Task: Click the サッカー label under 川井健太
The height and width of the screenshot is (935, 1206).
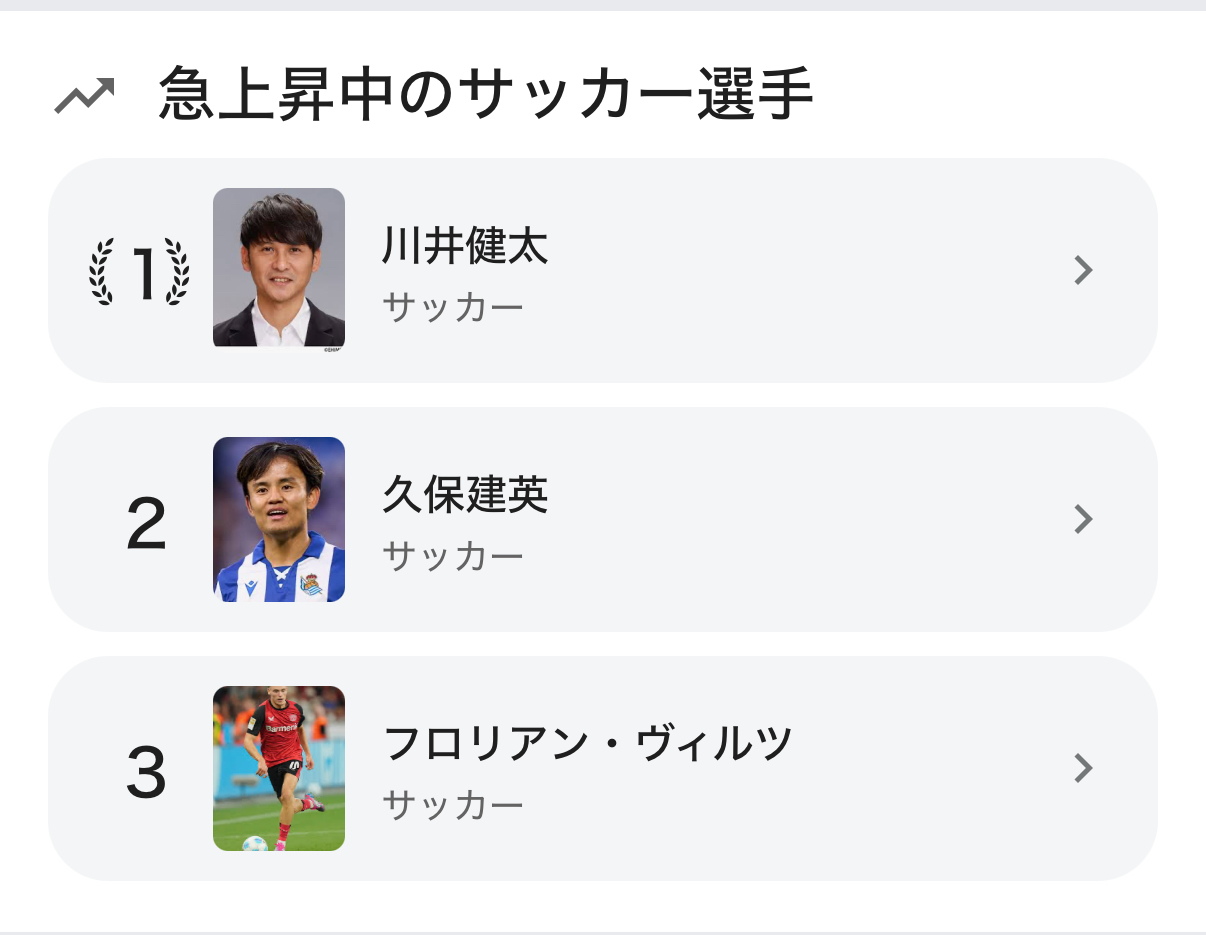Action: click(x=453, y=307)
